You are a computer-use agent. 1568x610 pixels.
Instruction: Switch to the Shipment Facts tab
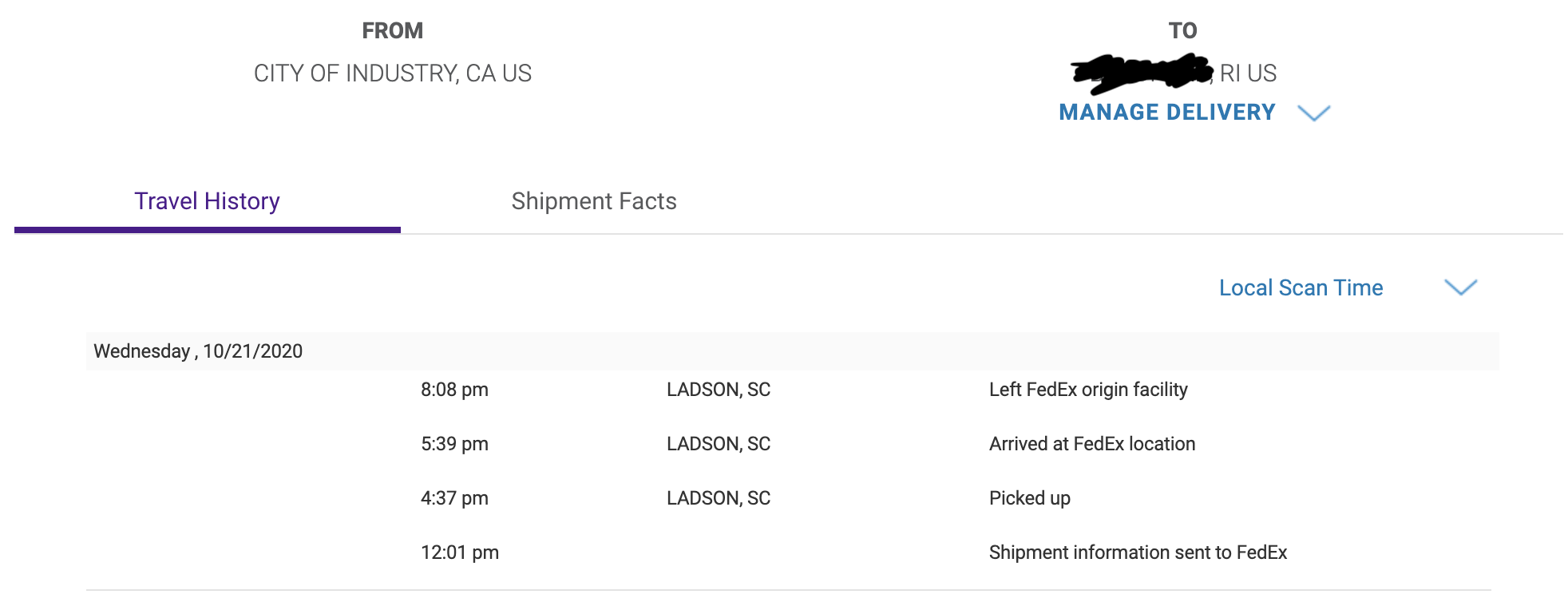point(594,201)
